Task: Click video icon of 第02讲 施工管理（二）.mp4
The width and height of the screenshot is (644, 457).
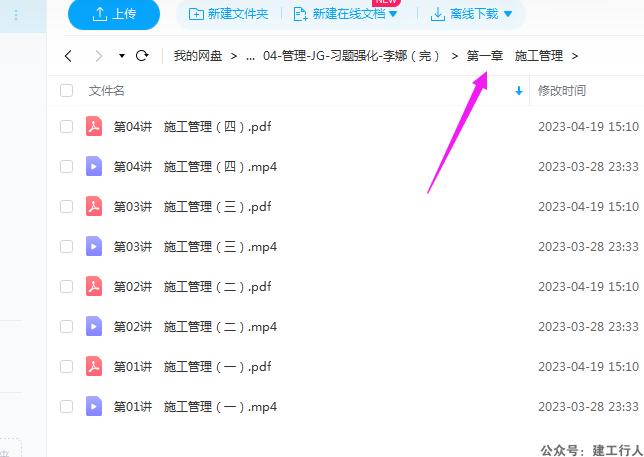Action: tap(94, 326)
